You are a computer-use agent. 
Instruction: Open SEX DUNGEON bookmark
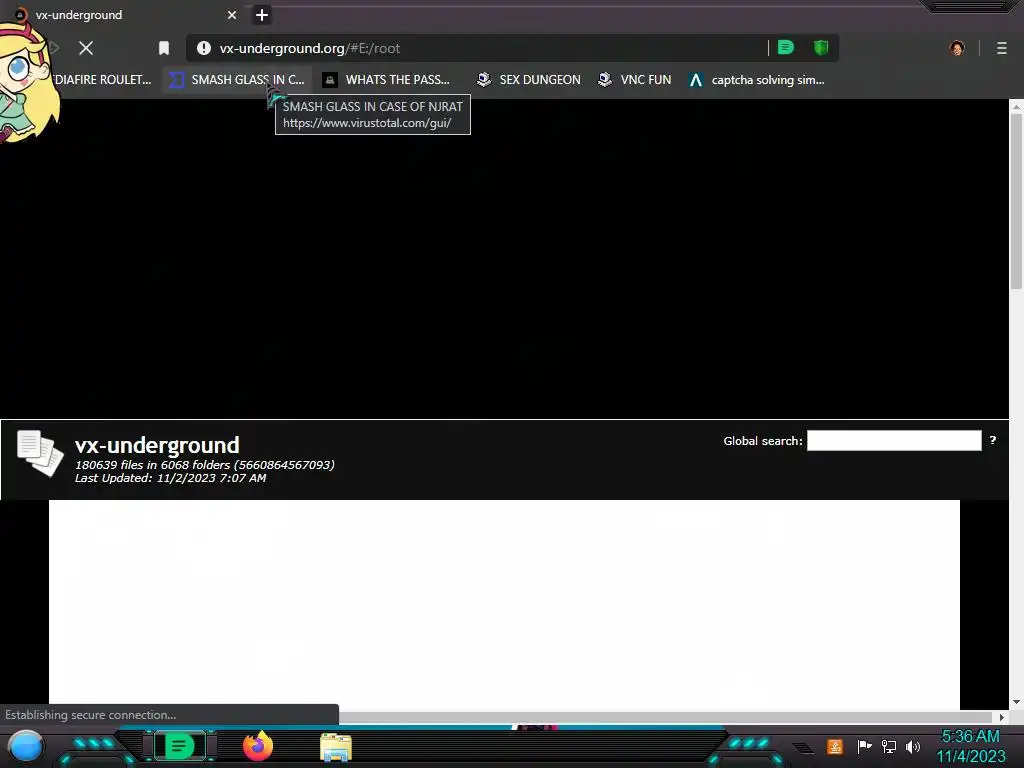(x=529, y=80)
